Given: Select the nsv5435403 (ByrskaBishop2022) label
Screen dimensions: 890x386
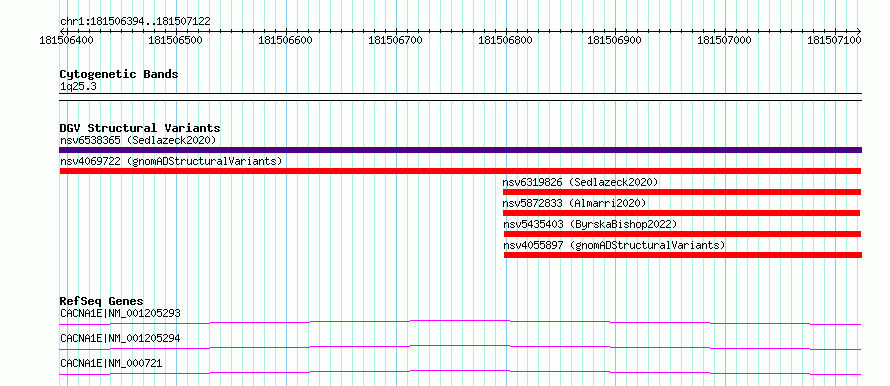Looking at the screenshot, I should [590, 224].
